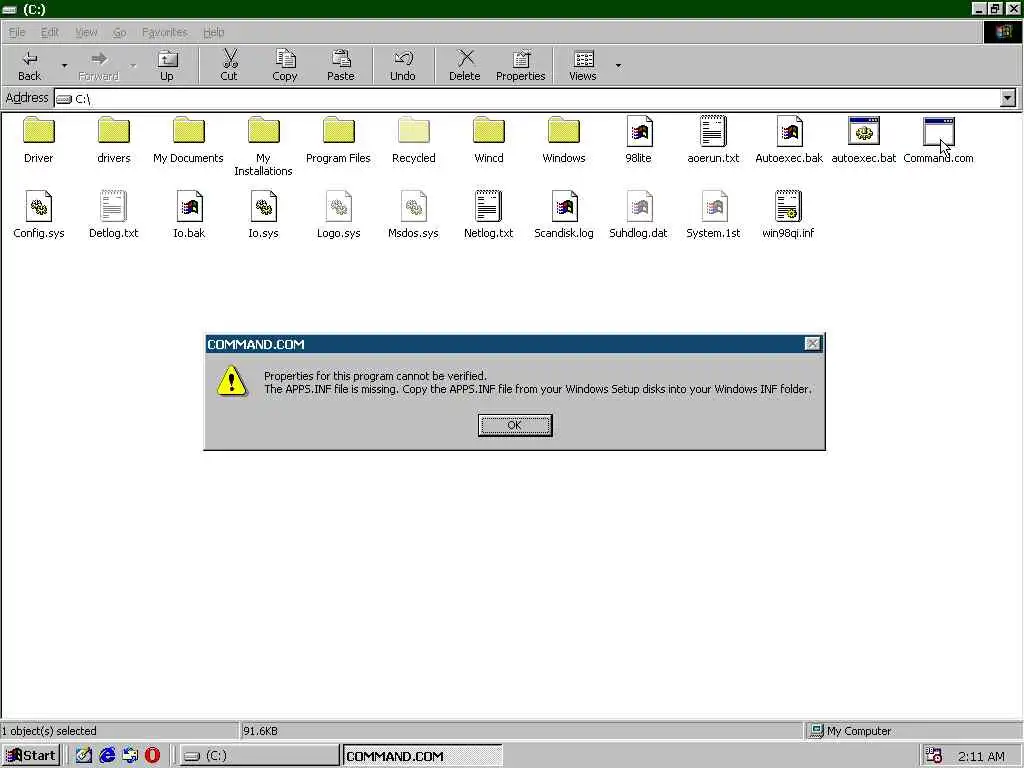Click the Forward toolbar button

(x=99, y=65)
